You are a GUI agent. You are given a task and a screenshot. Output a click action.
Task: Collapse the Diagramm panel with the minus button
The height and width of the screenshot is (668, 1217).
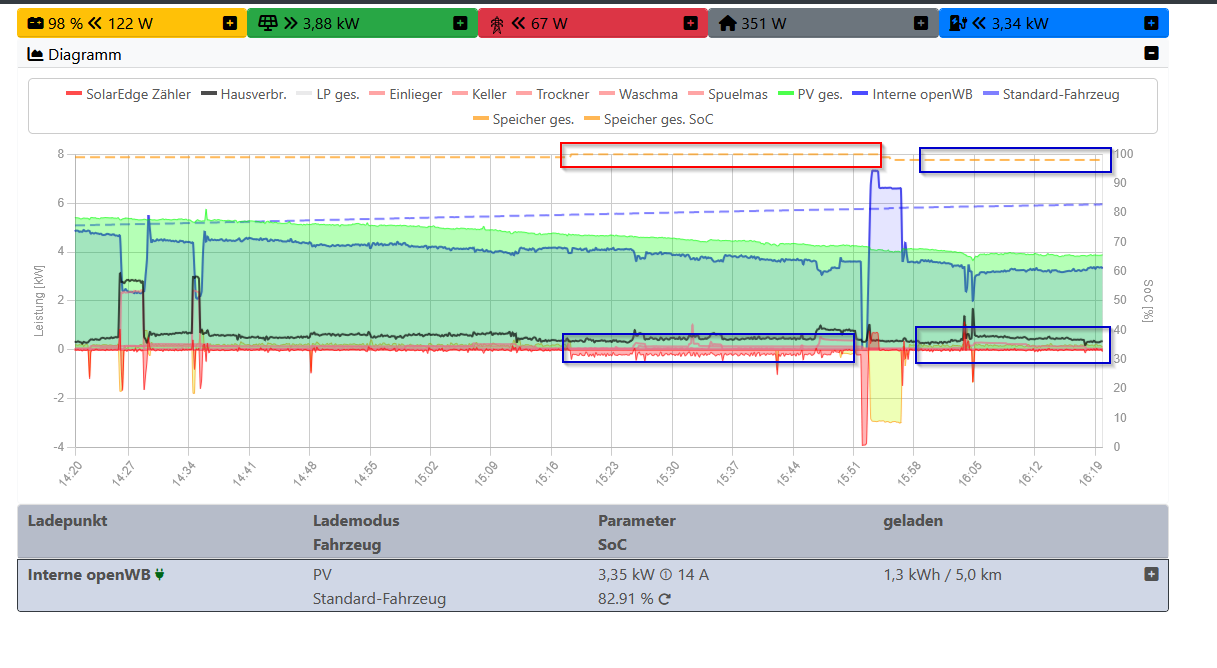click(x=1151, y=53)
